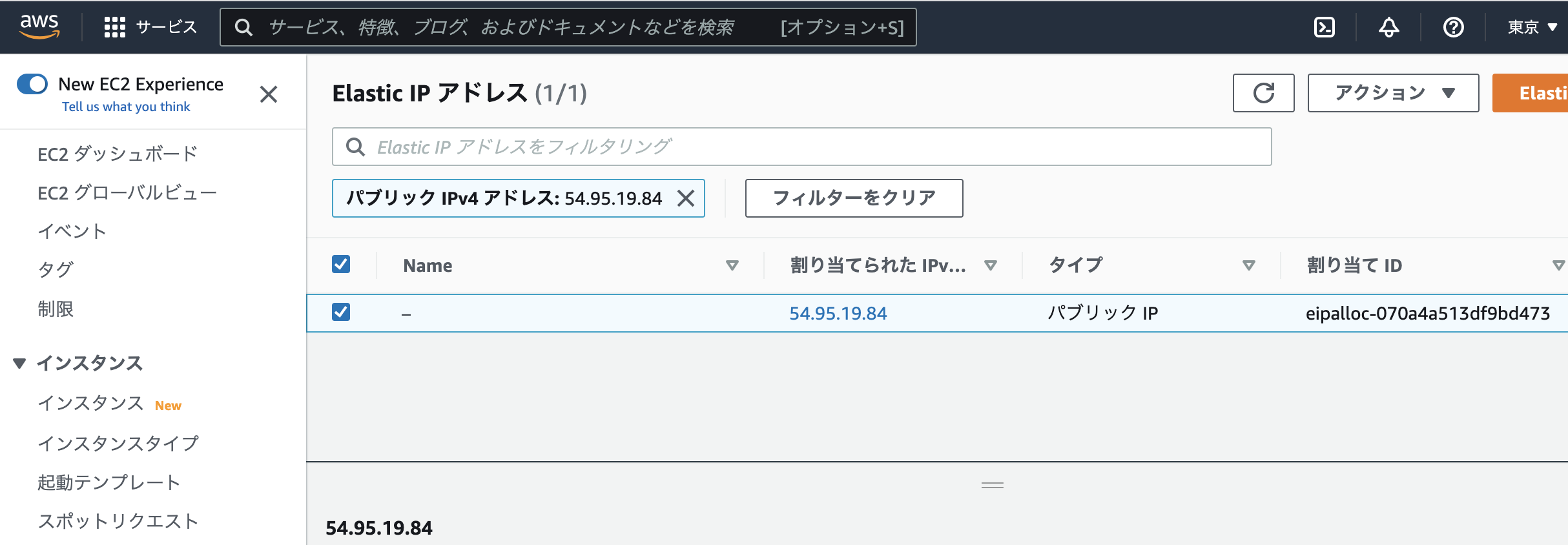Close the New EC2 Experience banner
The image size is (1568, 545).
tap(269, 94)
